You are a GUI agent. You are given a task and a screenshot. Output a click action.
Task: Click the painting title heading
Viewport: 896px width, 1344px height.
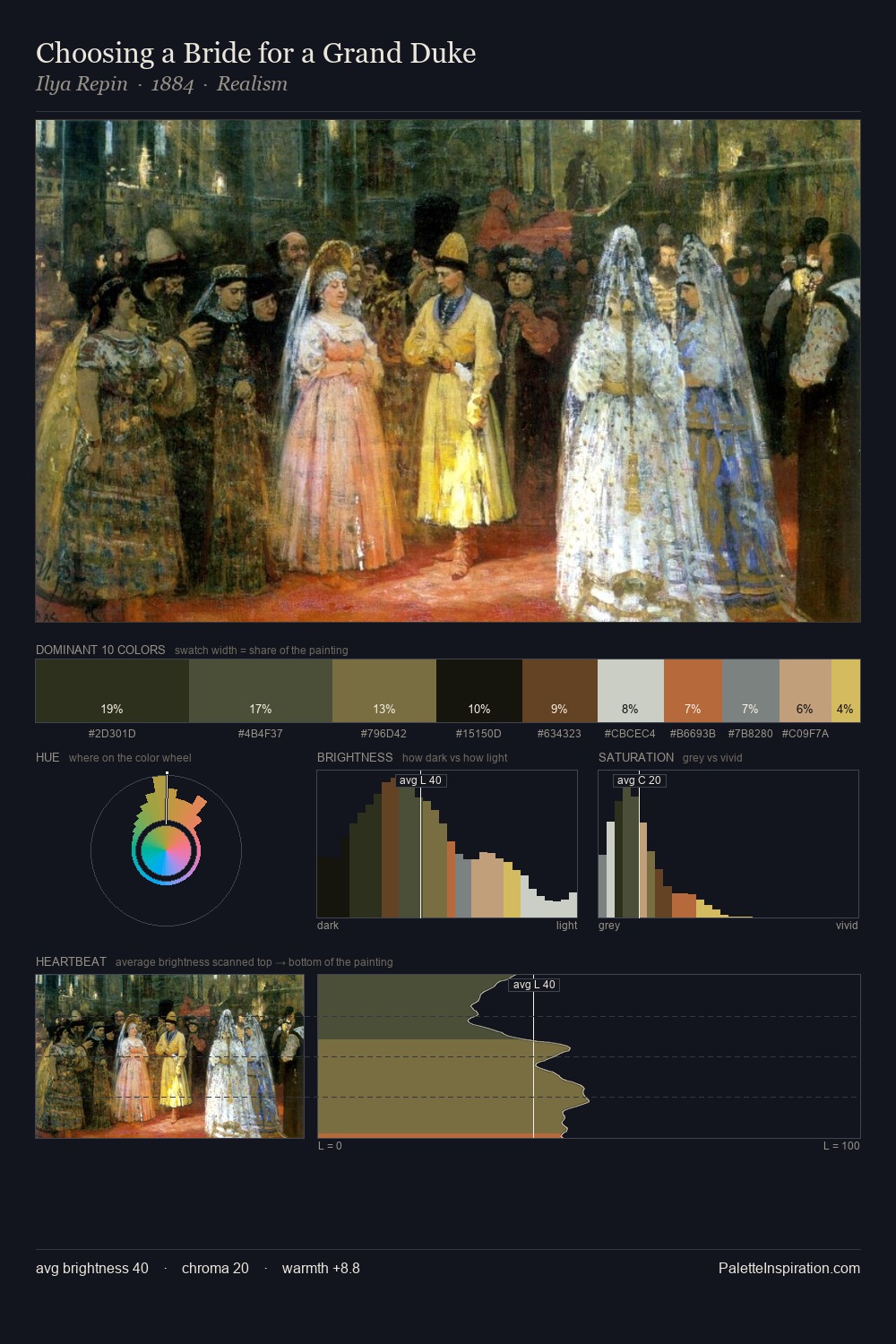(256, 54)
